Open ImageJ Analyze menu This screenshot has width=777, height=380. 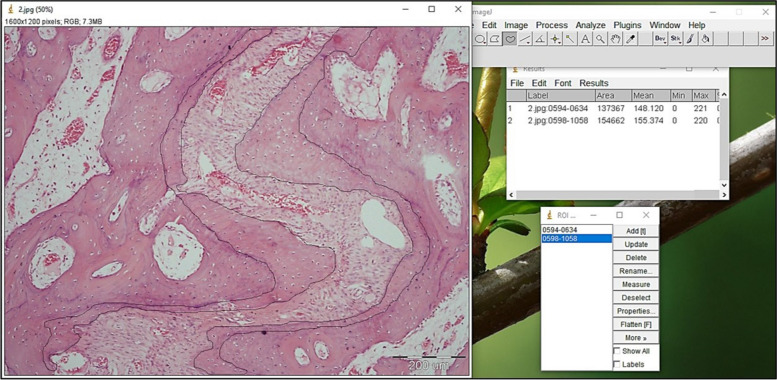pyautogui.click(x=590, y=25)
